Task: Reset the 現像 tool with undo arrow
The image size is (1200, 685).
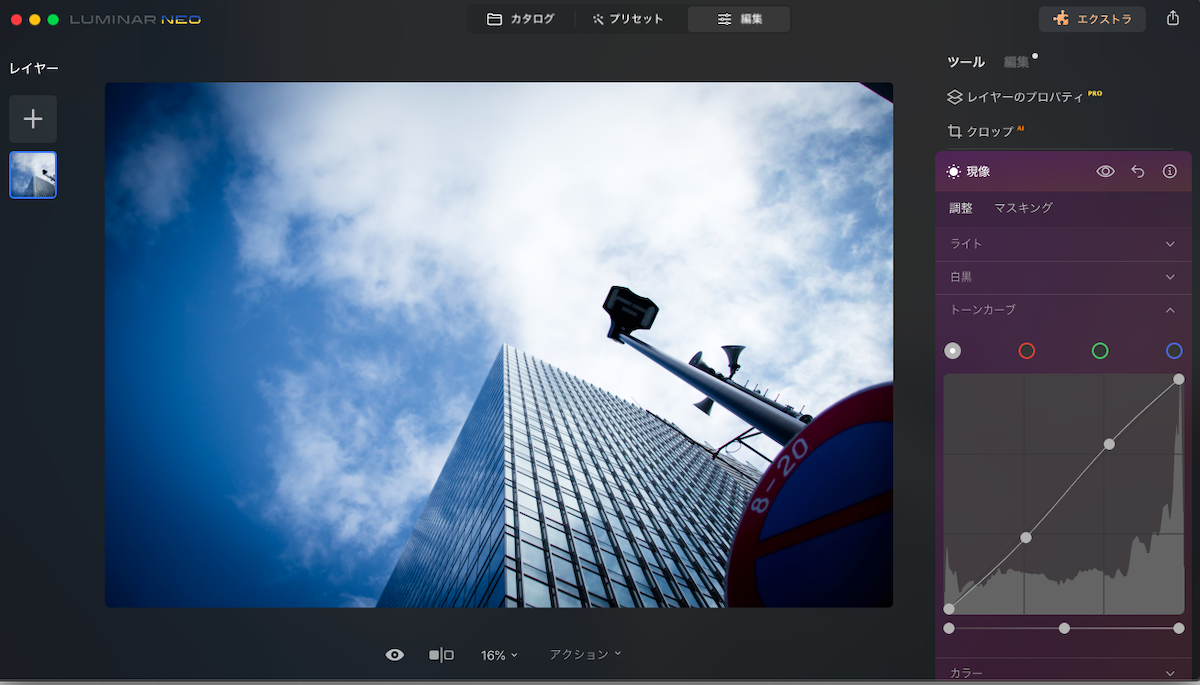Action: tap(1137, 172)
